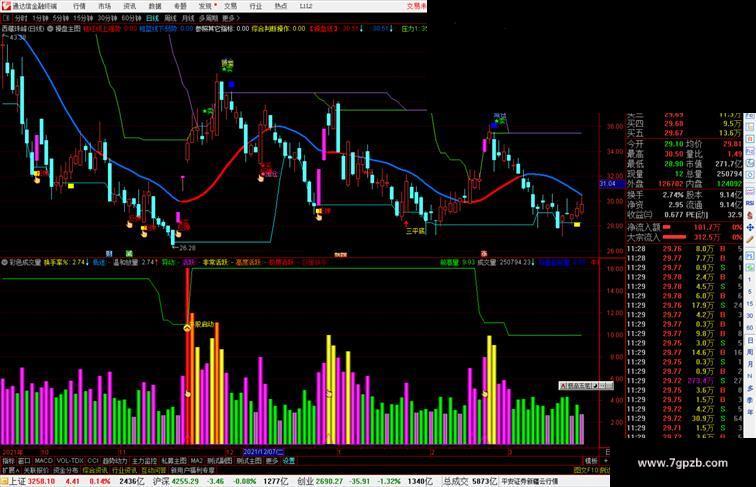This screenshot has height=487, width=756.
Task: Switch to the 15分钟 period tab
Action: point(83,18)
